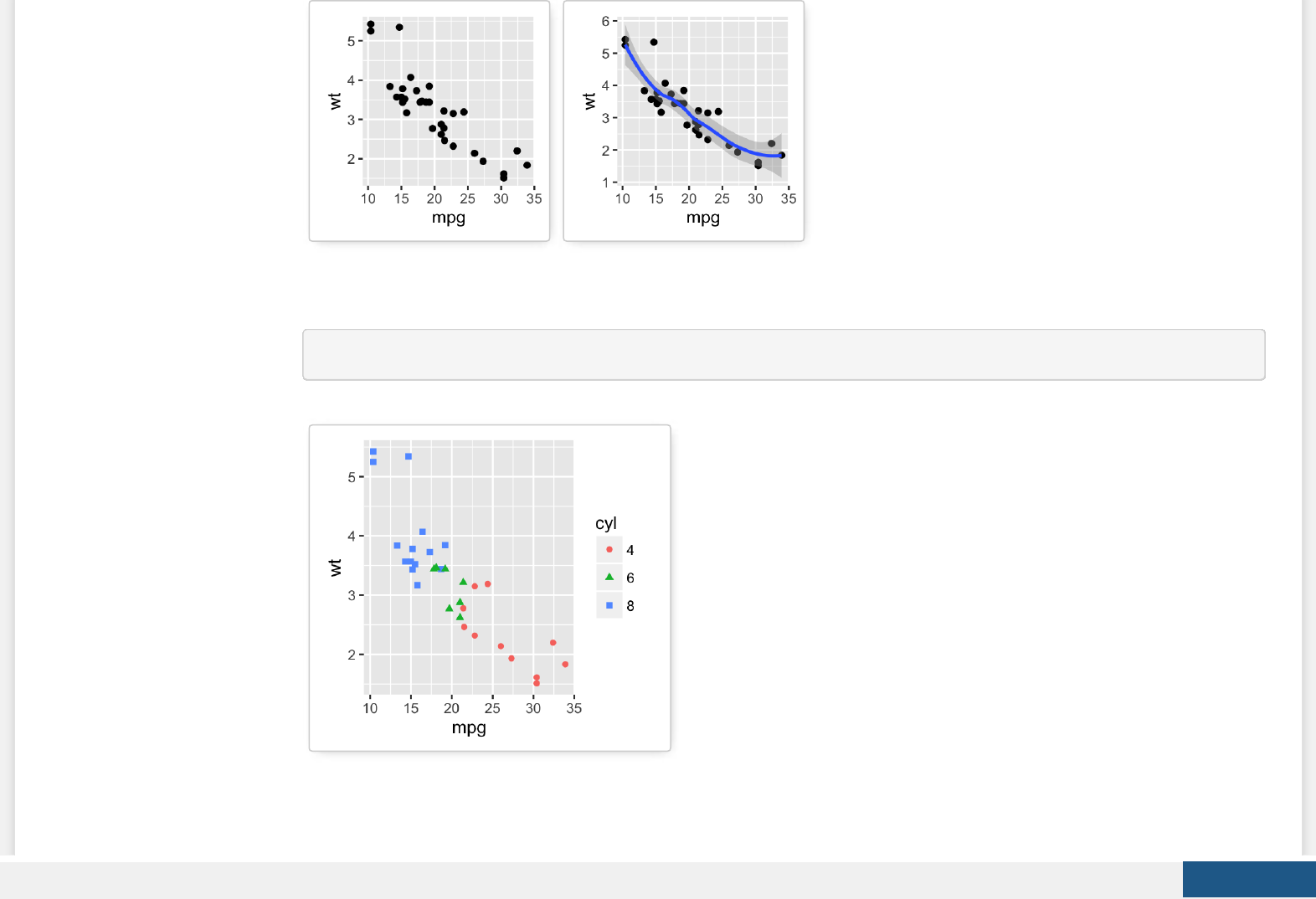Click the blue square legend key
1316x899 pixels.
pos(609,605)
